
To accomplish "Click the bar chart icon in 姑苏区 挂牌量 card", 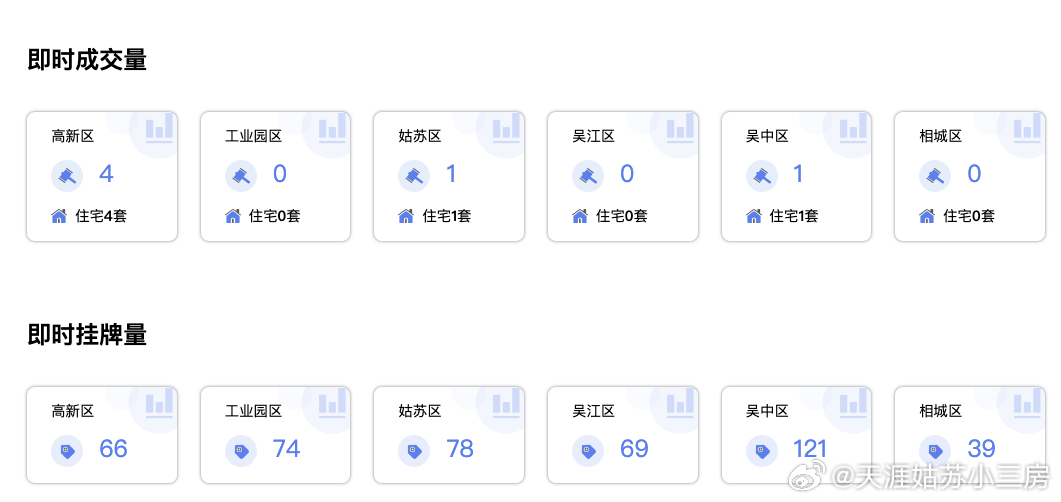I will (x=506, y=405).
